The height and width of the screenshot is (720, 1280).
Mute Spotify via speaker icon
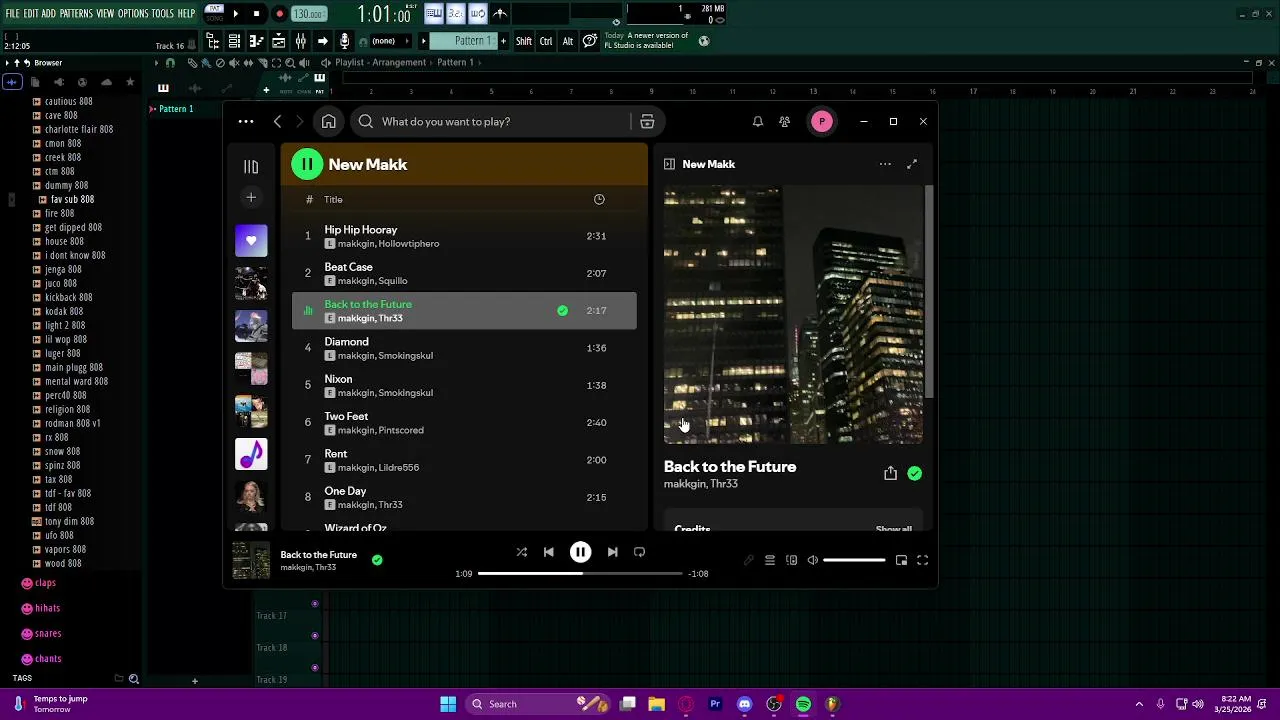[812, 560]
